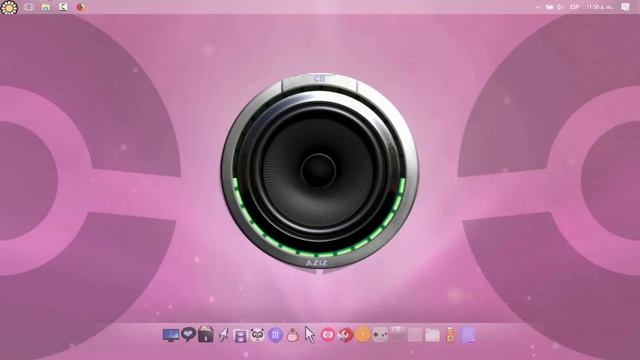Open File Explorer from the top taskbar
The image size is (640, 360).
tap(46, 7)
